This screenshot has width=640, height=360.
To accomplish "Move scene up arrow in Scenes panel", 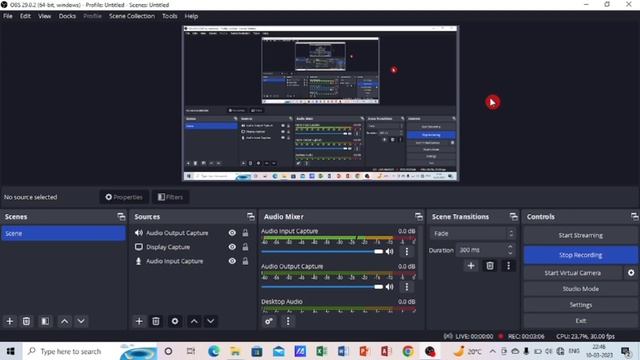I will point(64,321).
